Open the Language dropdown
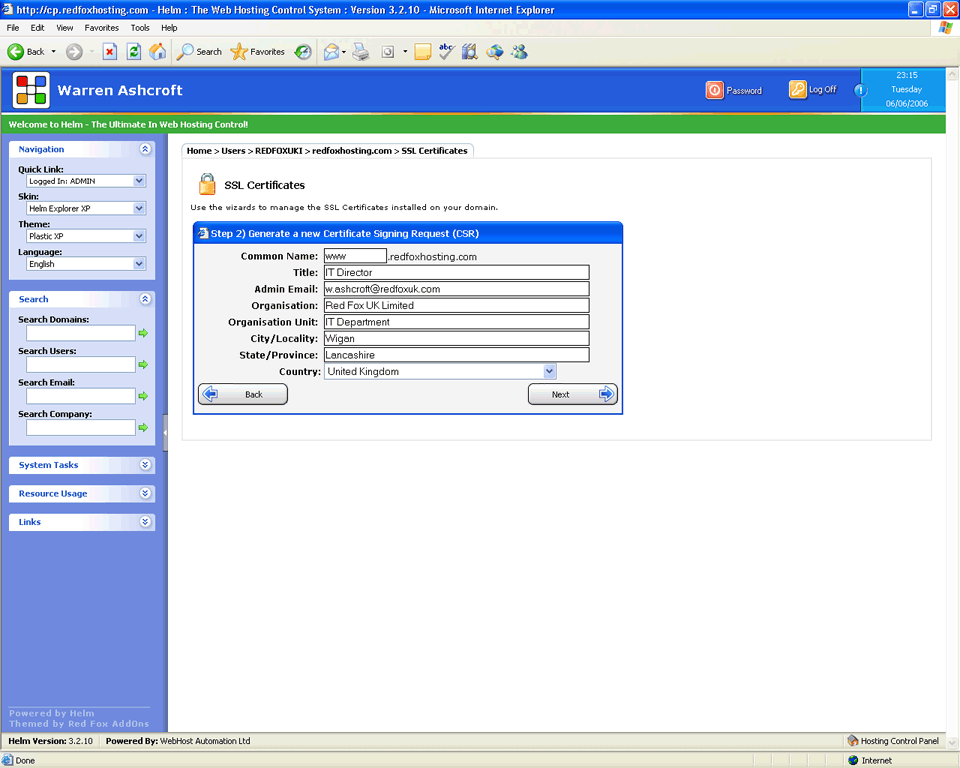 [x=86, y=264]
